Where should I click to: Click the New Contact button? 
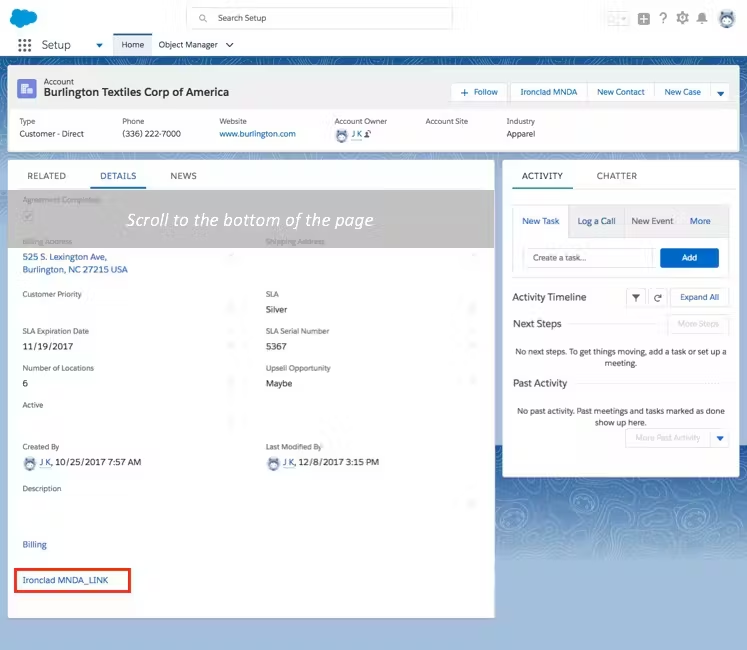pyautogui.click(x=620, y=92)
